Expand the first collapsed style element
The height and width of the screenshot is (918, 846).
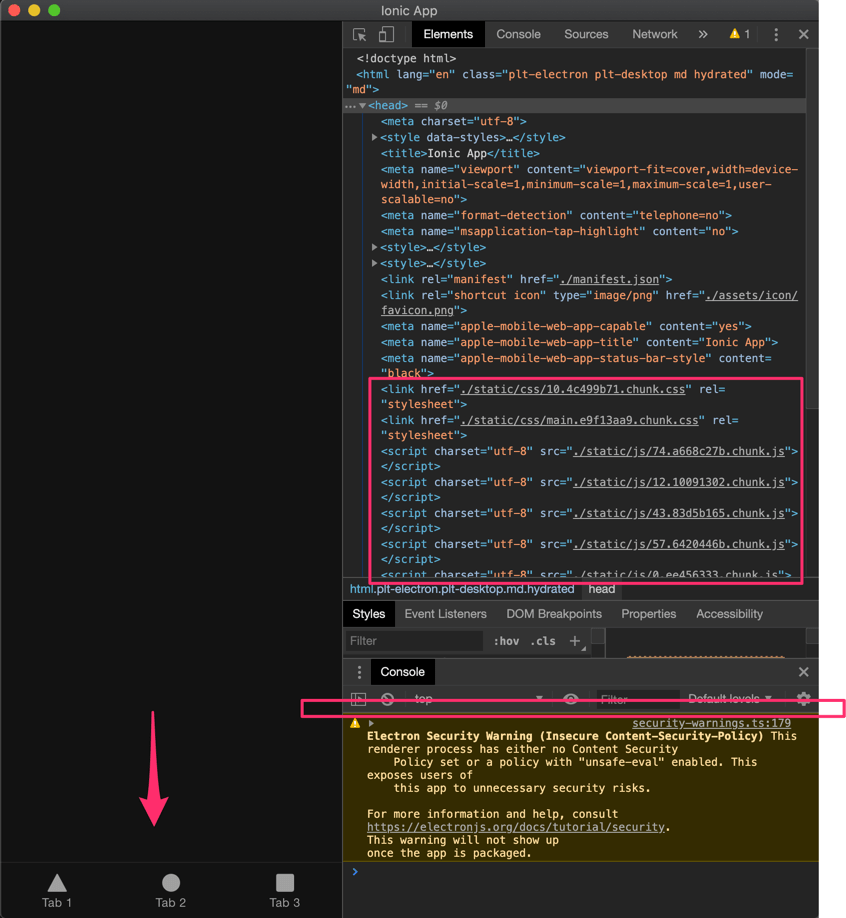click(374, 248)
